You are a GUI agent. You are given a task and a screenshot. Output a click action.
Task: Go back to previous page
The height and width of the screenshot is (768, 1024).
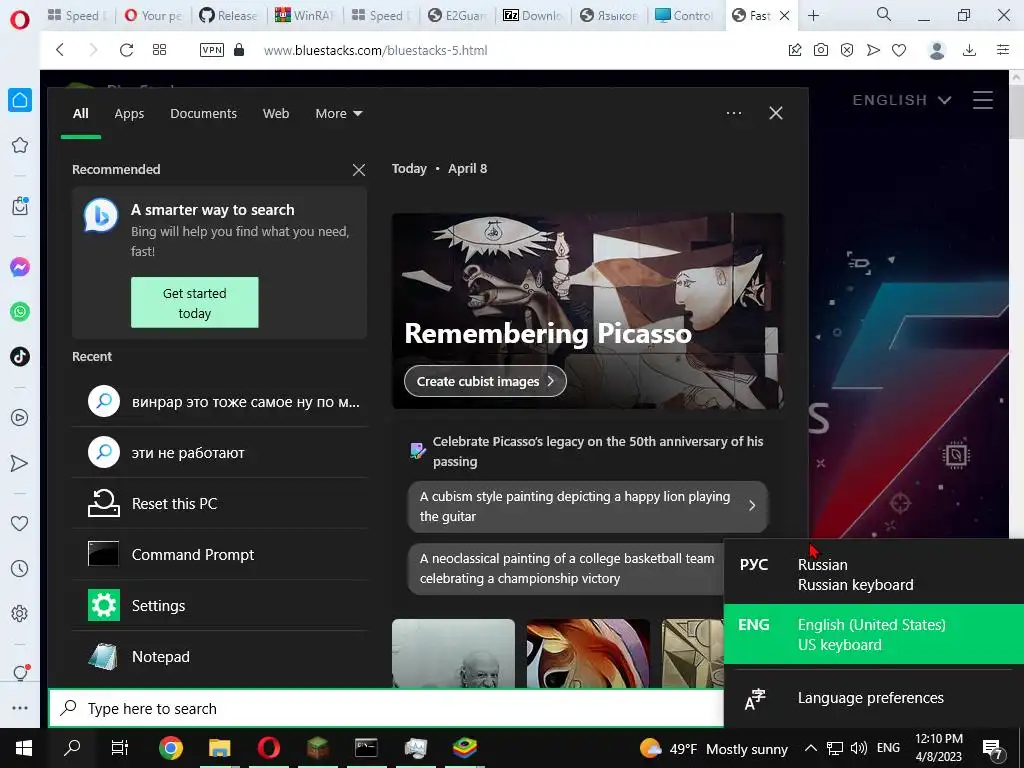tap(60, 50)
